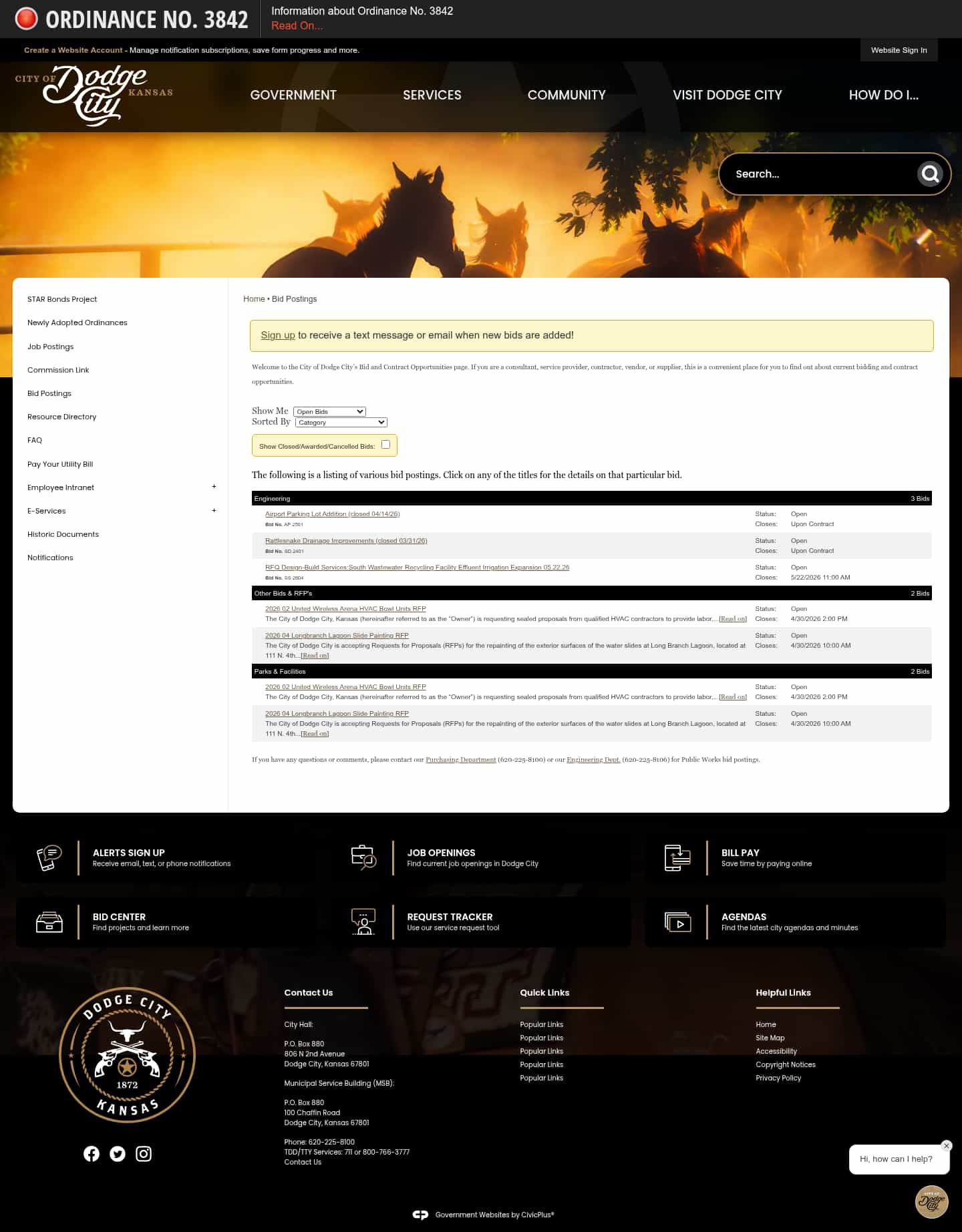962x1232 pixels.
Task: Click the search magnifier icon
Action: [x=930, y=174]
